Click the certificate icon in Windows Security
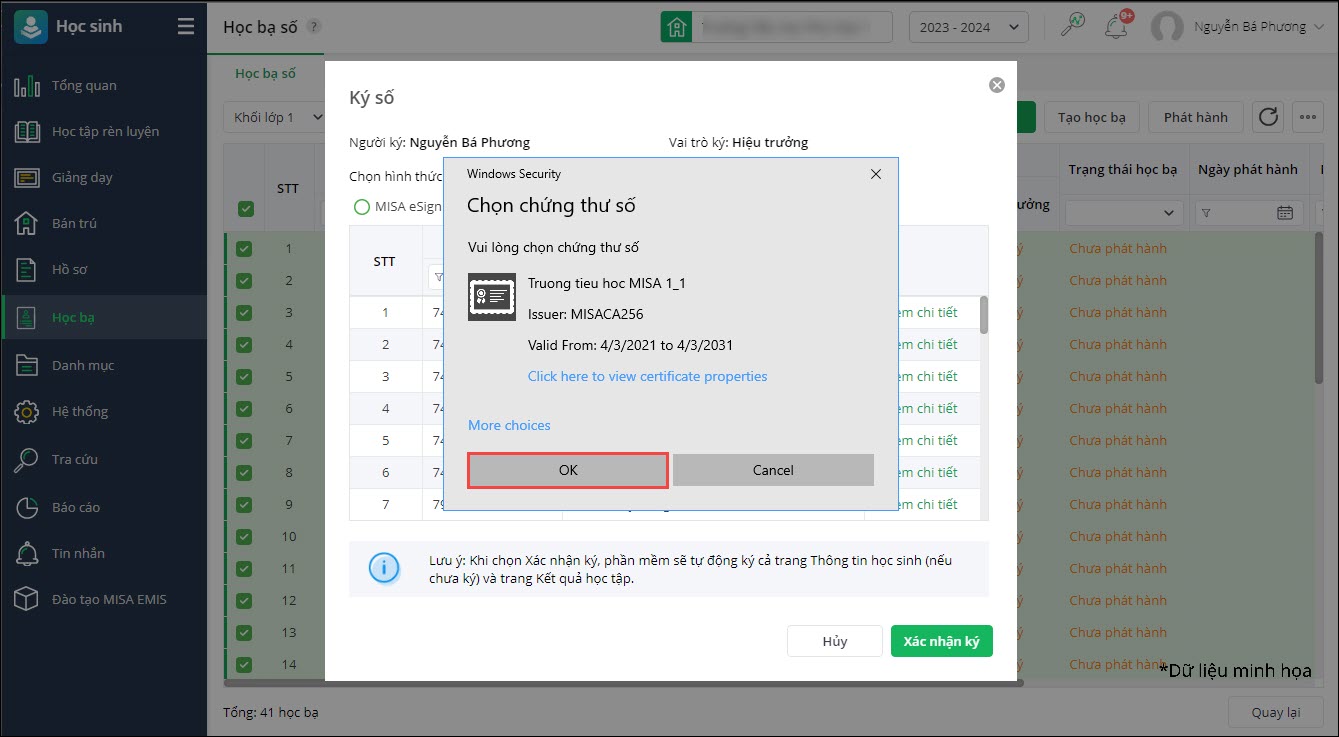The image size is (1339, 737). point(492,297)
